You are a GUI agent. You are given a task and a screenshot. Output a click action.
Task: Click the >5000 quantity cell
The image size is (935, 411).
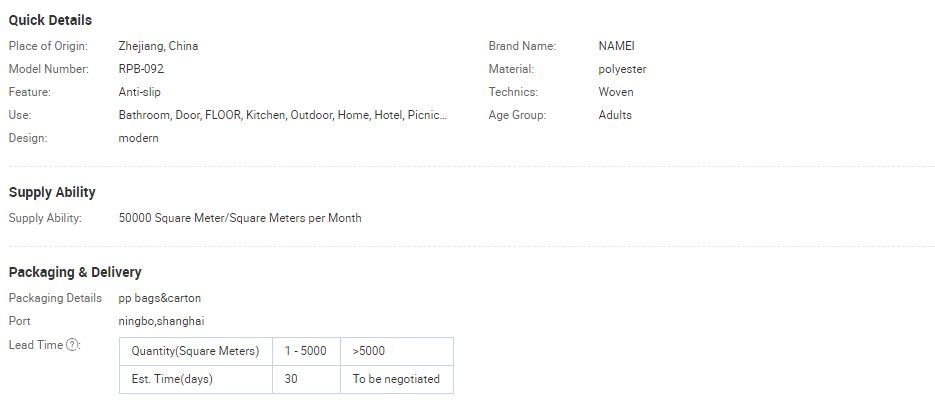[x=369, y=351]
